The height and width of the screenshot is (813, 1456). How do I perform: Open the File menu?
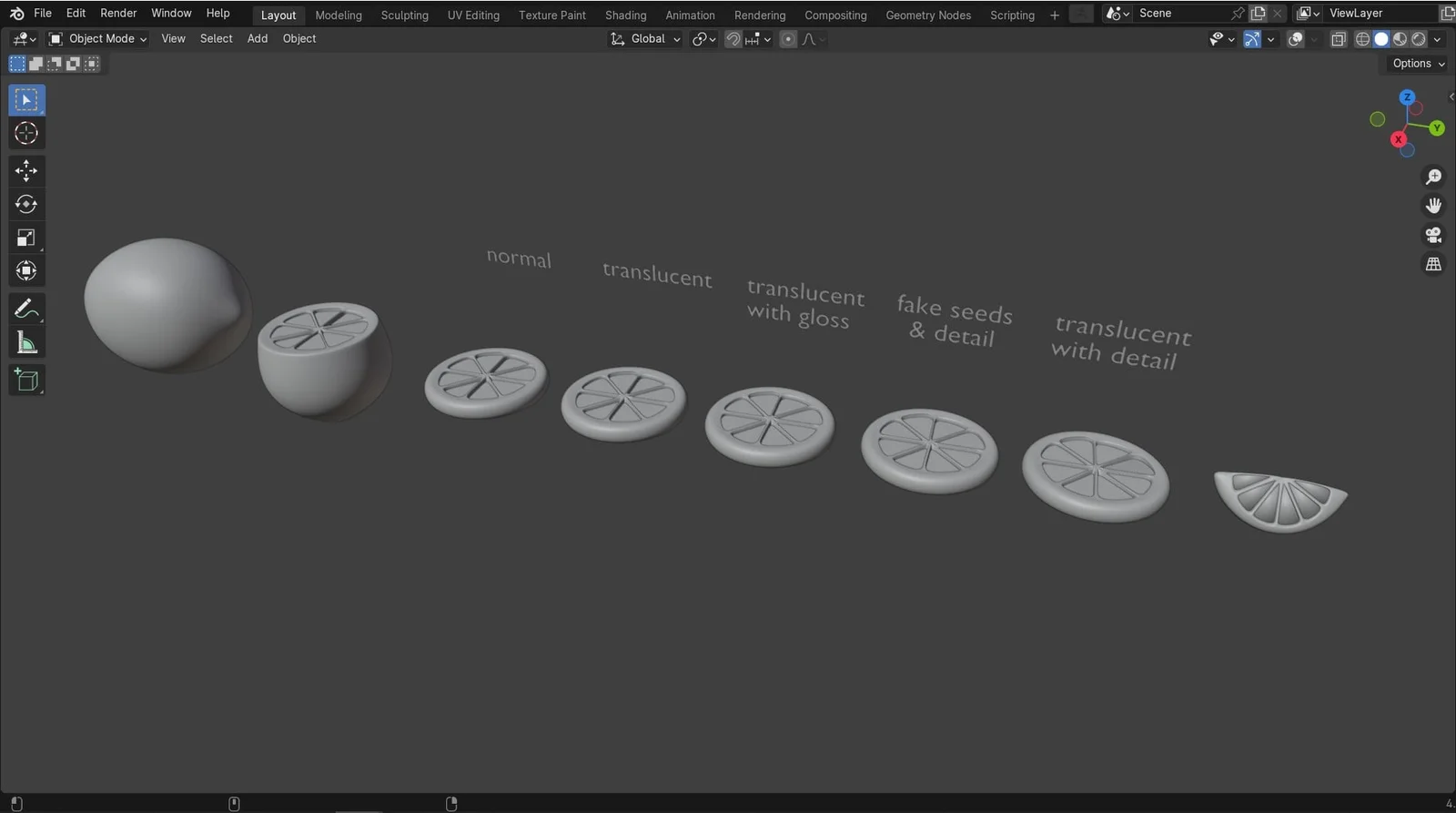point(43,14)
